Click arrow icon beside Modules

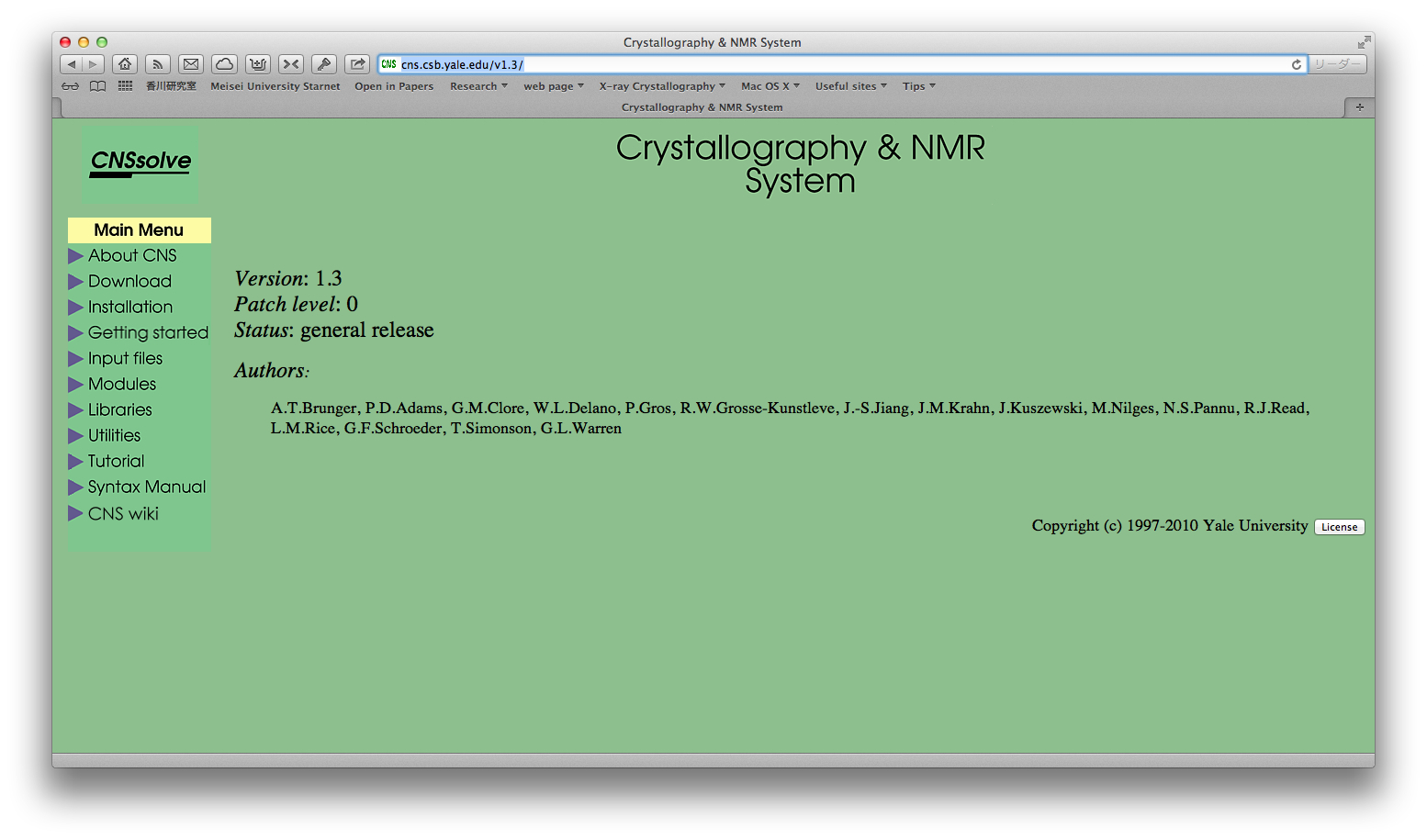[76, 385]
